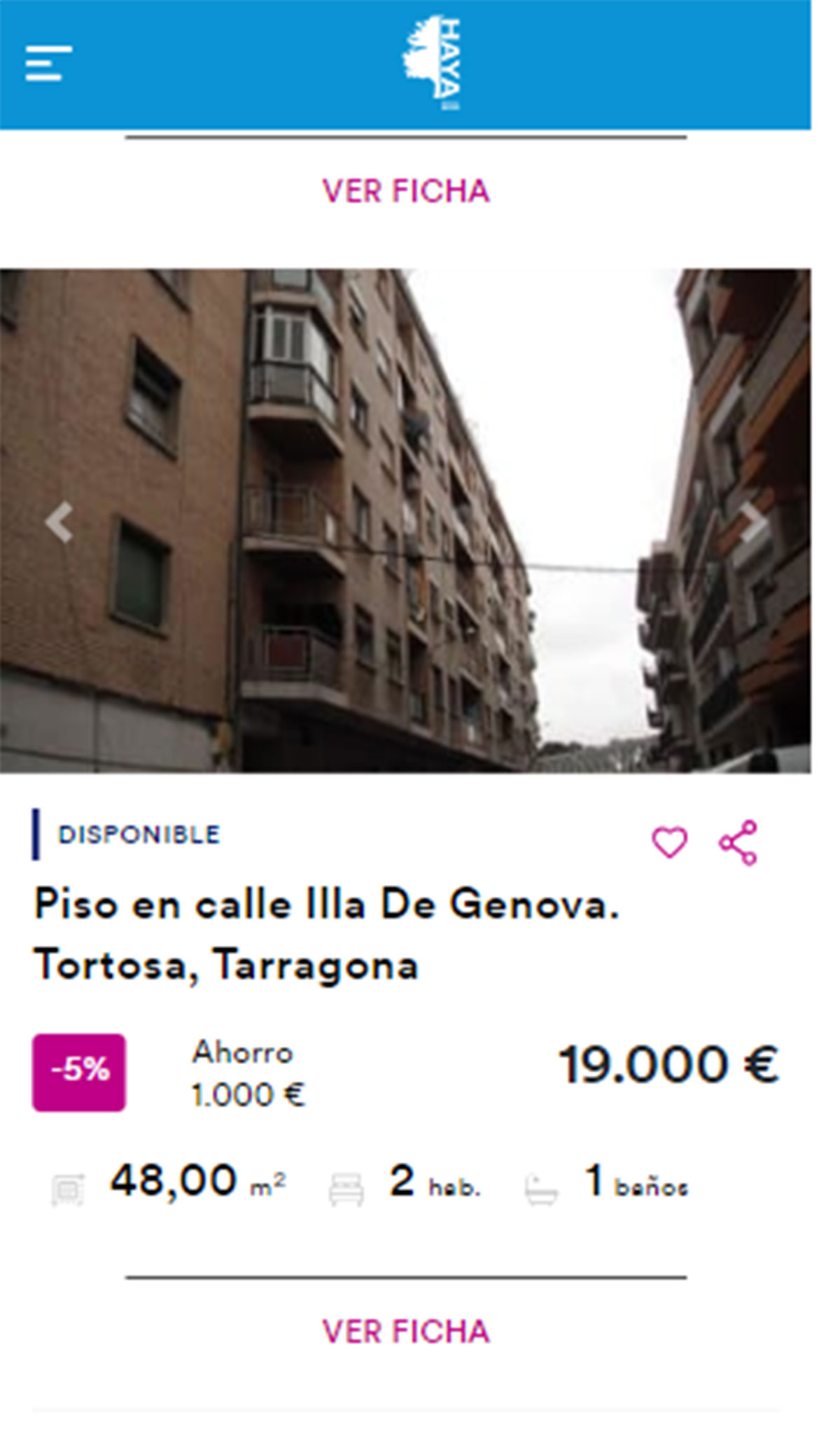Screen dimensions: 840x1438
Task: Click the Haya logo in header
Action: (x=431, y=63)
